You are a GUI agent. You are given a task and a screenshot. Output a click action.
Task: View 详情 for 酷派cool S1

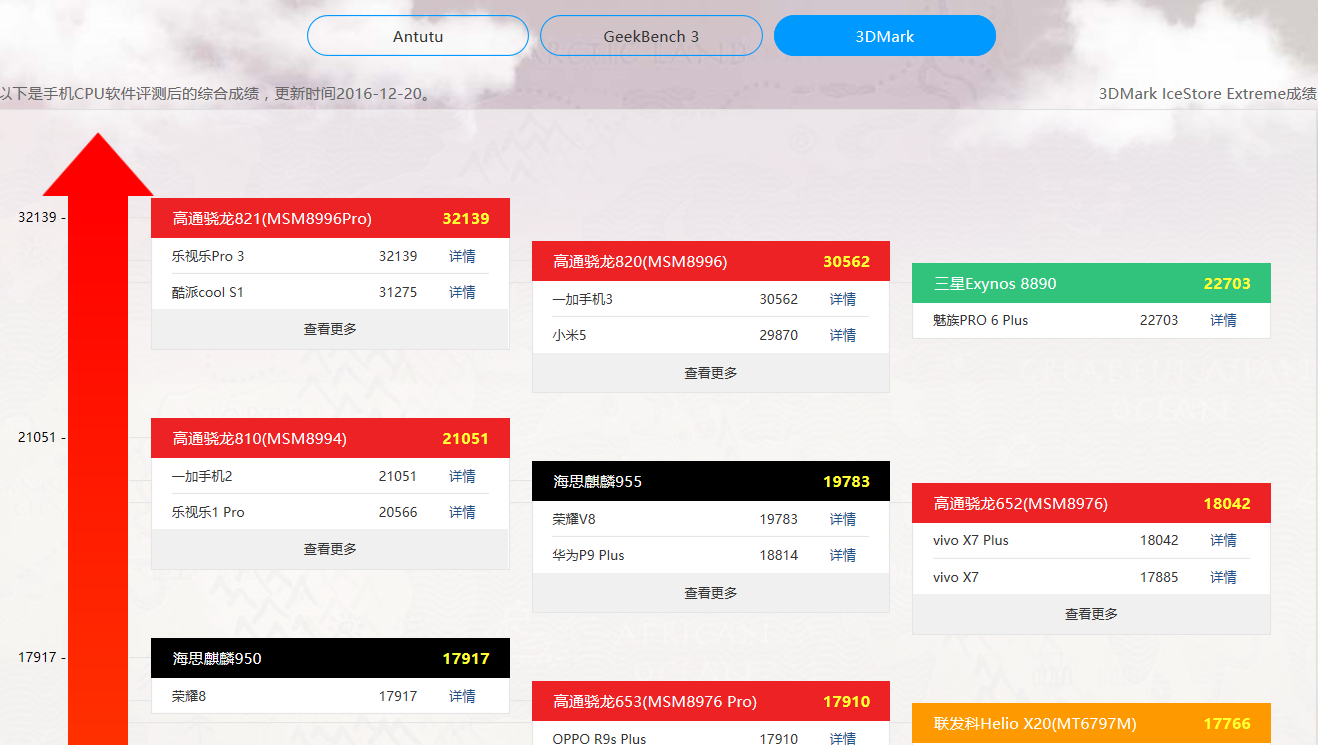(462, 292)
